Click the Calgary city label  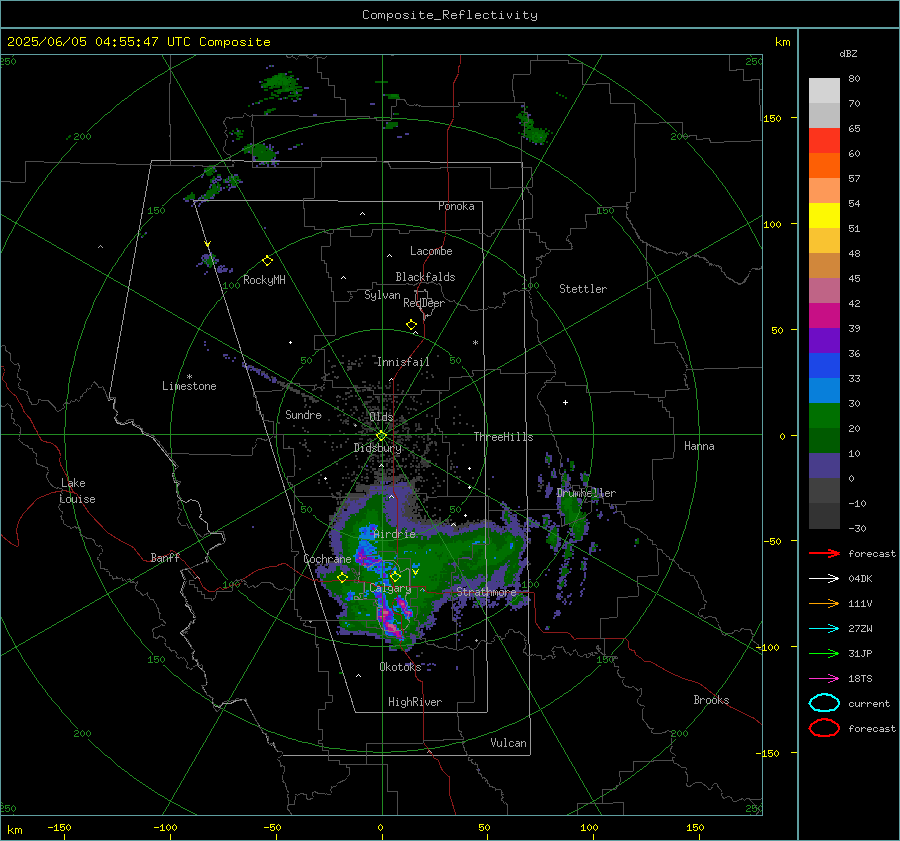390,588
